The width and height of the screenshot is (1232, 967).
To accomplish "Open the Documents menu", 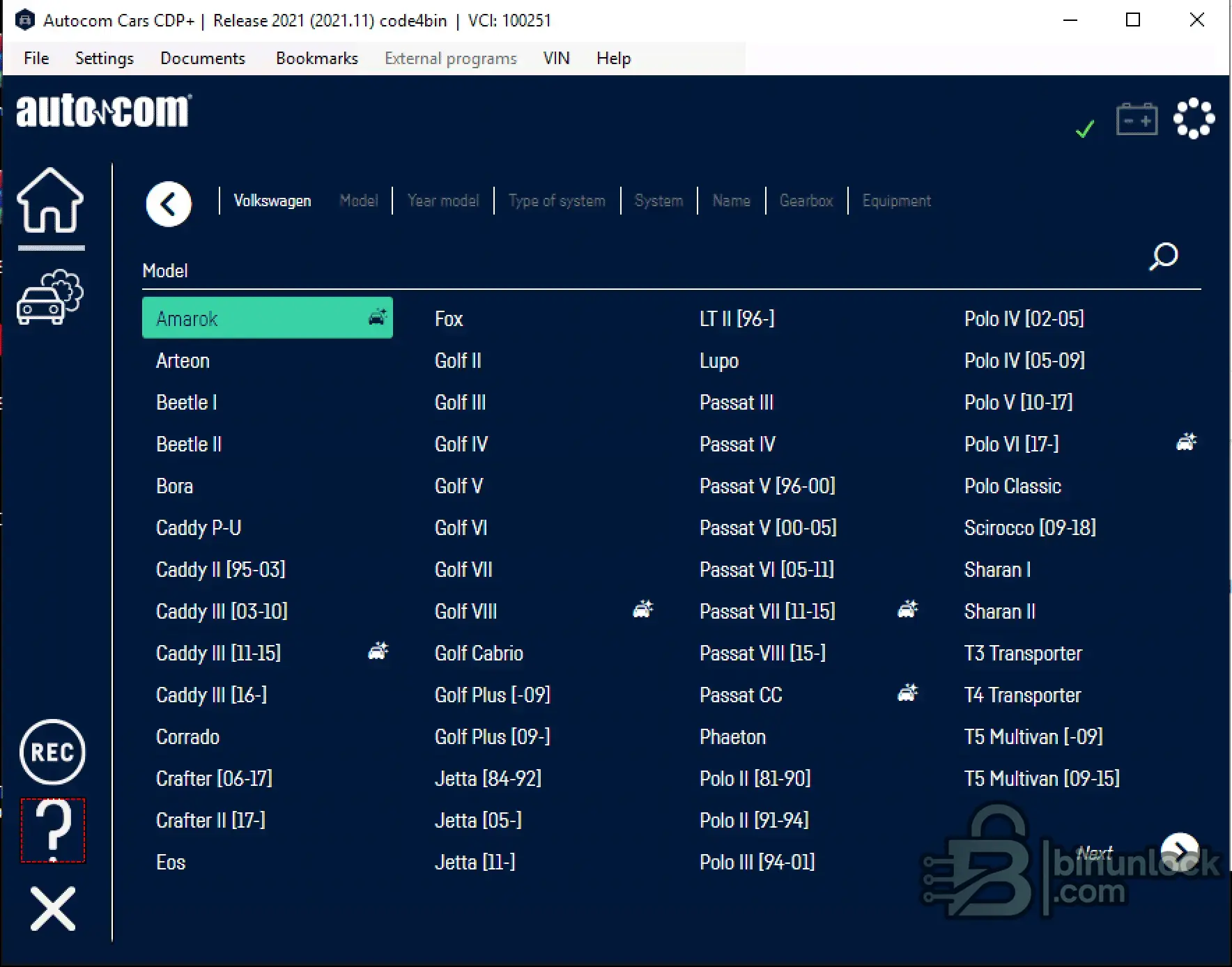I will coord(203,59).
